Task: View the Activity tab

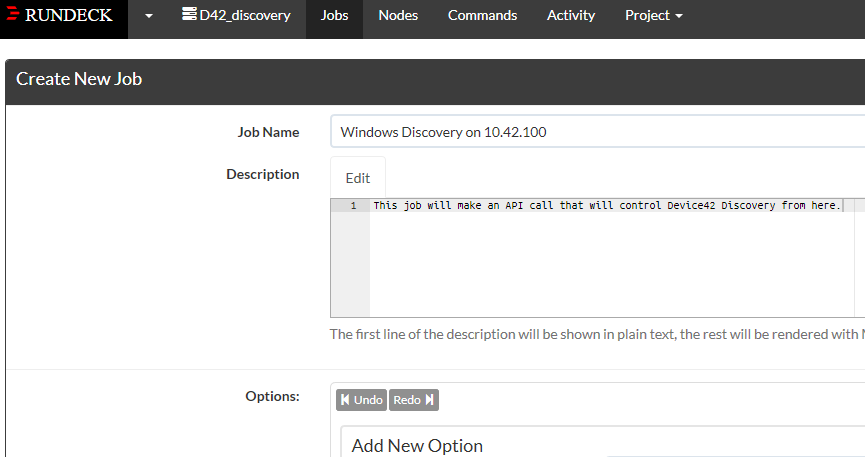Action: point(570,15)
